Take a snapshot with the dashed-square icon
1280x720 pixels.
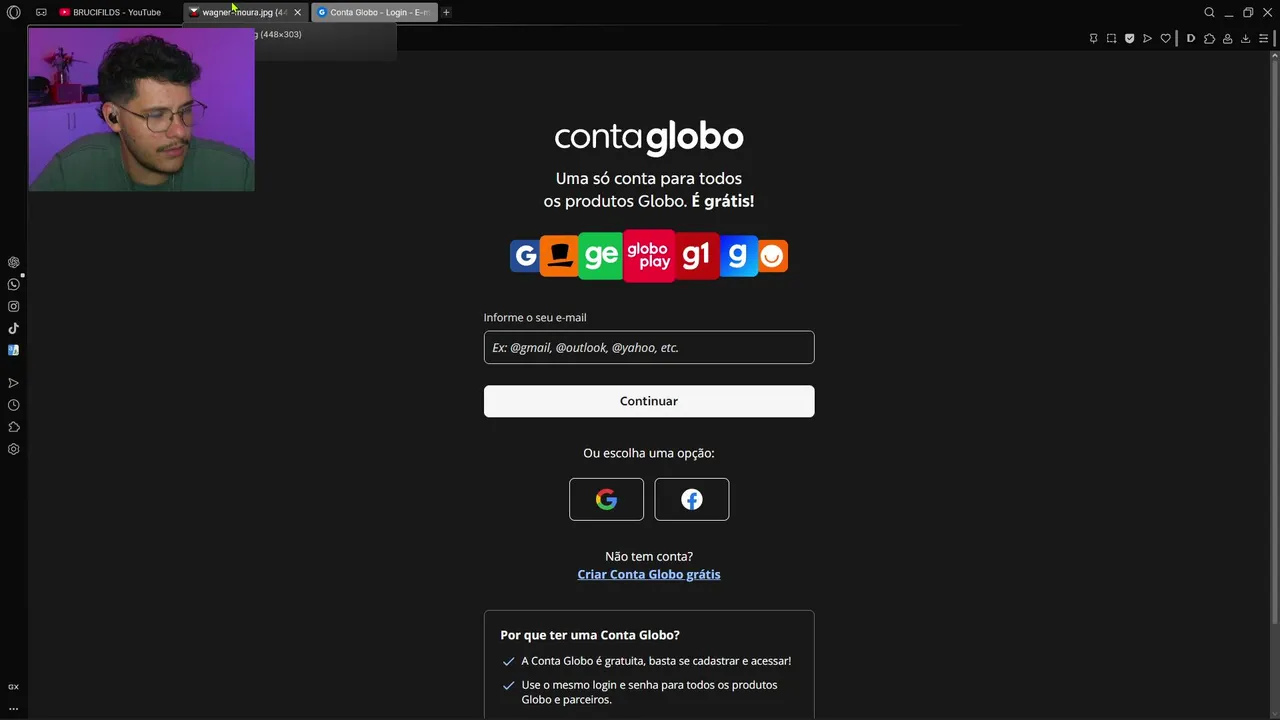[x=1111, y=38]
